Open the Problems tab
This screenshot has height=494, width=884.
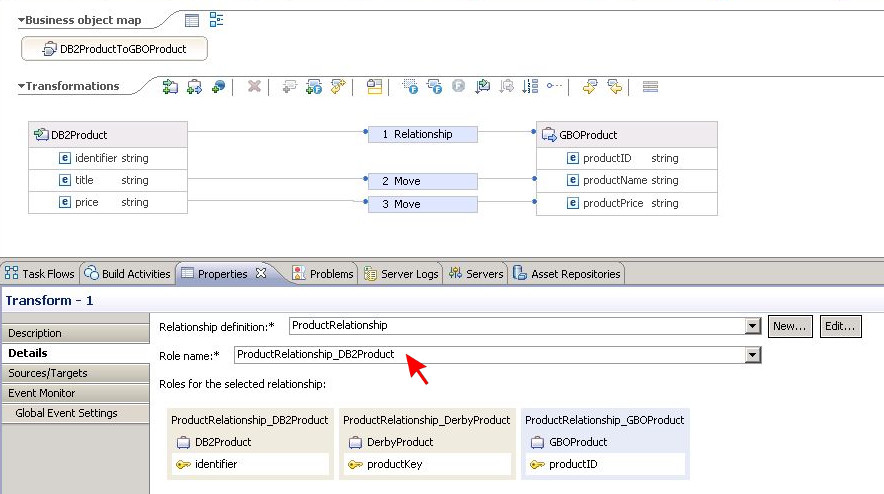point(323,273)
